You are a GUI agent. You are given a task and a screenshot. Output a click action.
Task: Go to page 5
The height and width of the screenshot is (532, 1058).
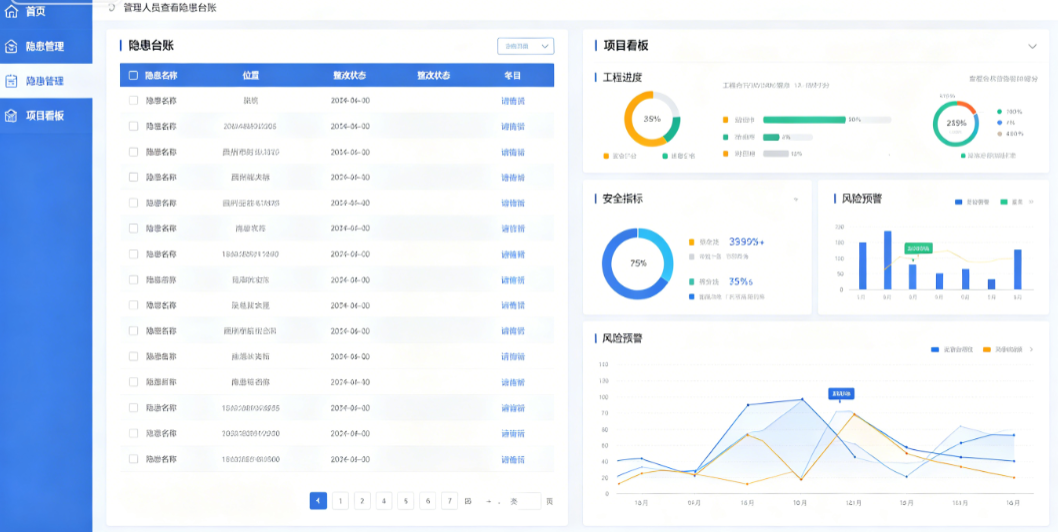tap(406, 500)
